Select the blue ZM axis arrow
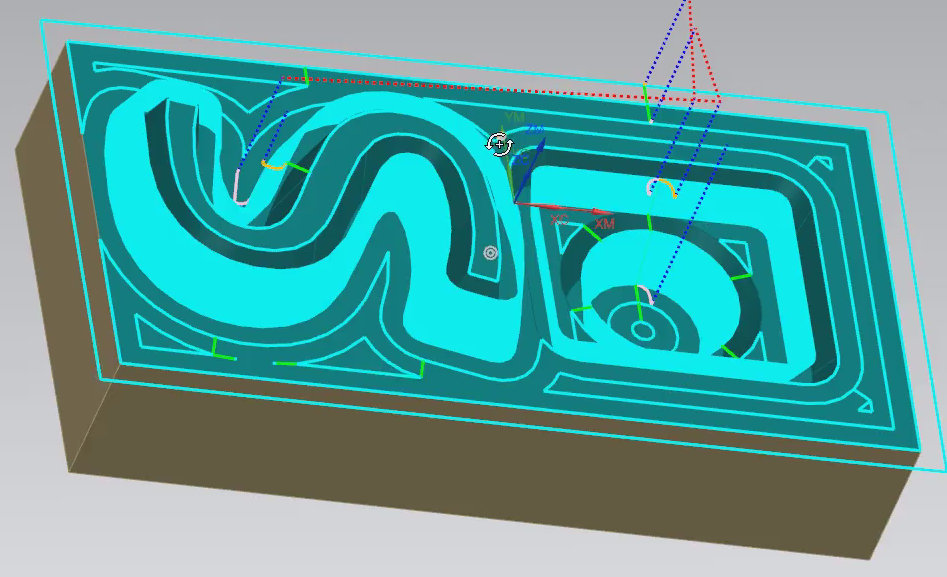 pos(530,170)
